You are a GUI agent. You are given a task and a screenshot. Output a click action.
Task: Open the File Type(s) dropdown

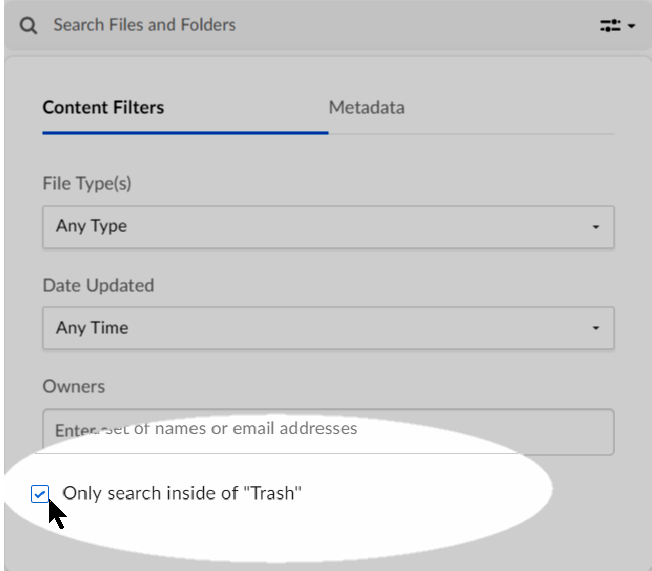(x=328, y=227)
